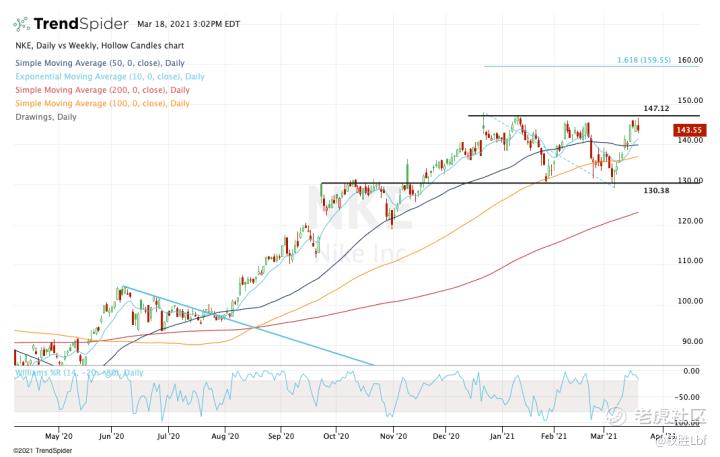Click the Oct '20 date axis label

click(336, 436)
